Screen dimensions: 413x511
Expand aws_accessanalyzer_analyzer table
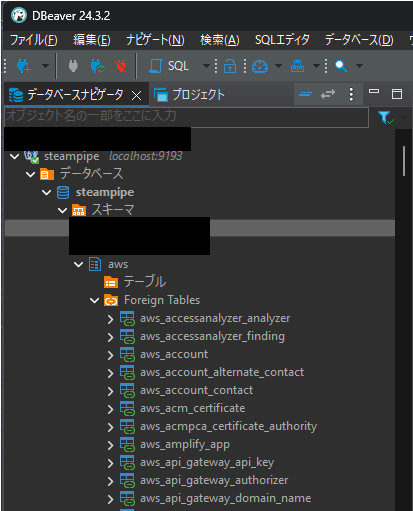click(x=110, y=319)
